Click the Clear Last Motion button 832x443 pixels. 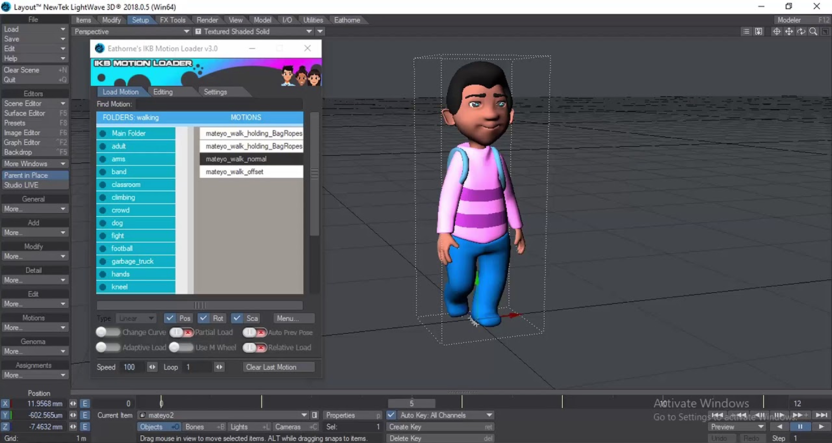click(x=271, y=367)
